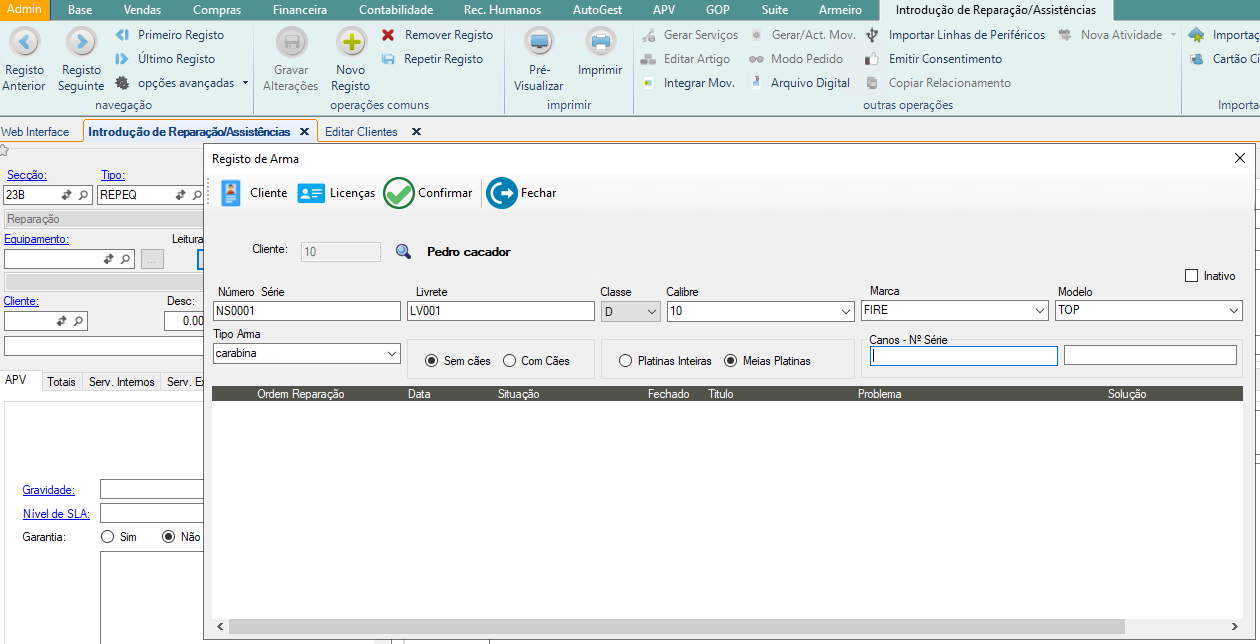The width and height of the screenshot is (1260, 644).
Task: Click the Registo Seguinte forward arrow icon
Action: (81, 42)
